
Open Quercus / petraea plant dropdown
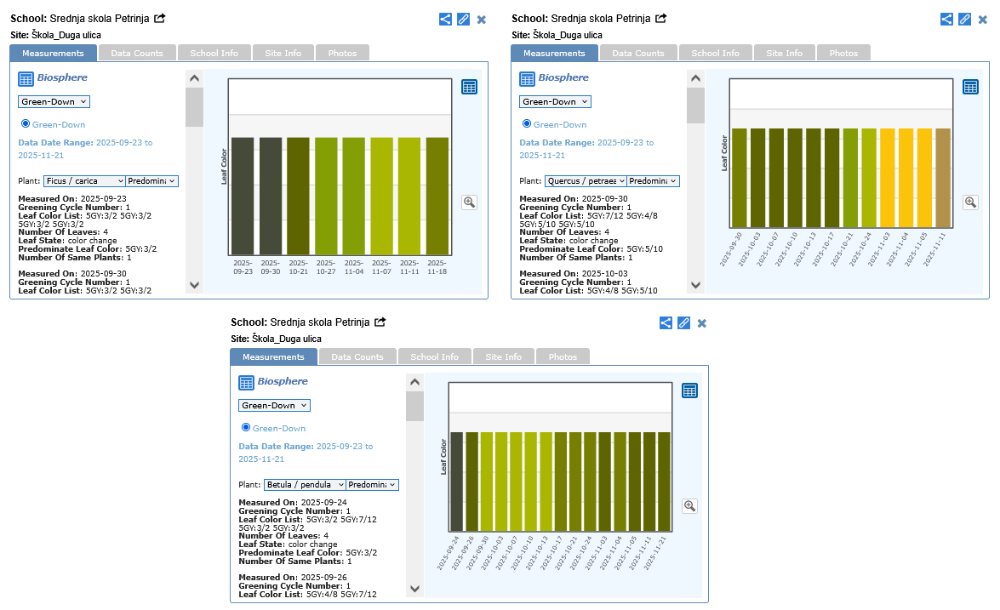pos(585,181)
